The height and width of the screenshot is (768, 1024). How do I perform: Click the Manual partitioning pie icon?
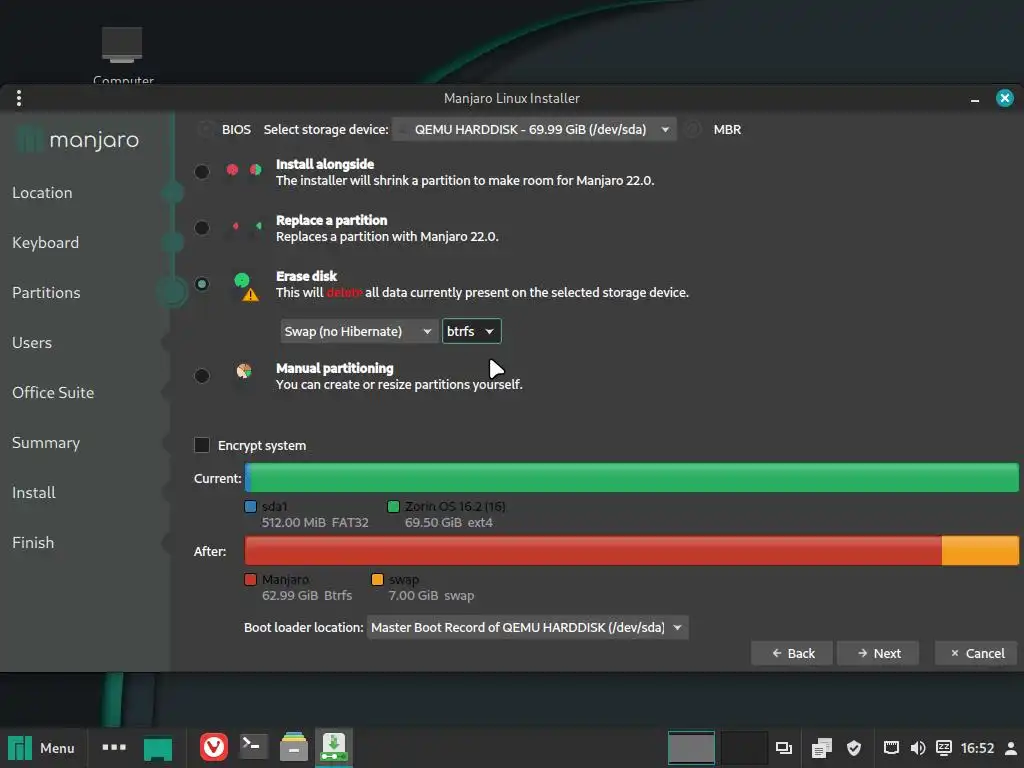coord(244,371)
